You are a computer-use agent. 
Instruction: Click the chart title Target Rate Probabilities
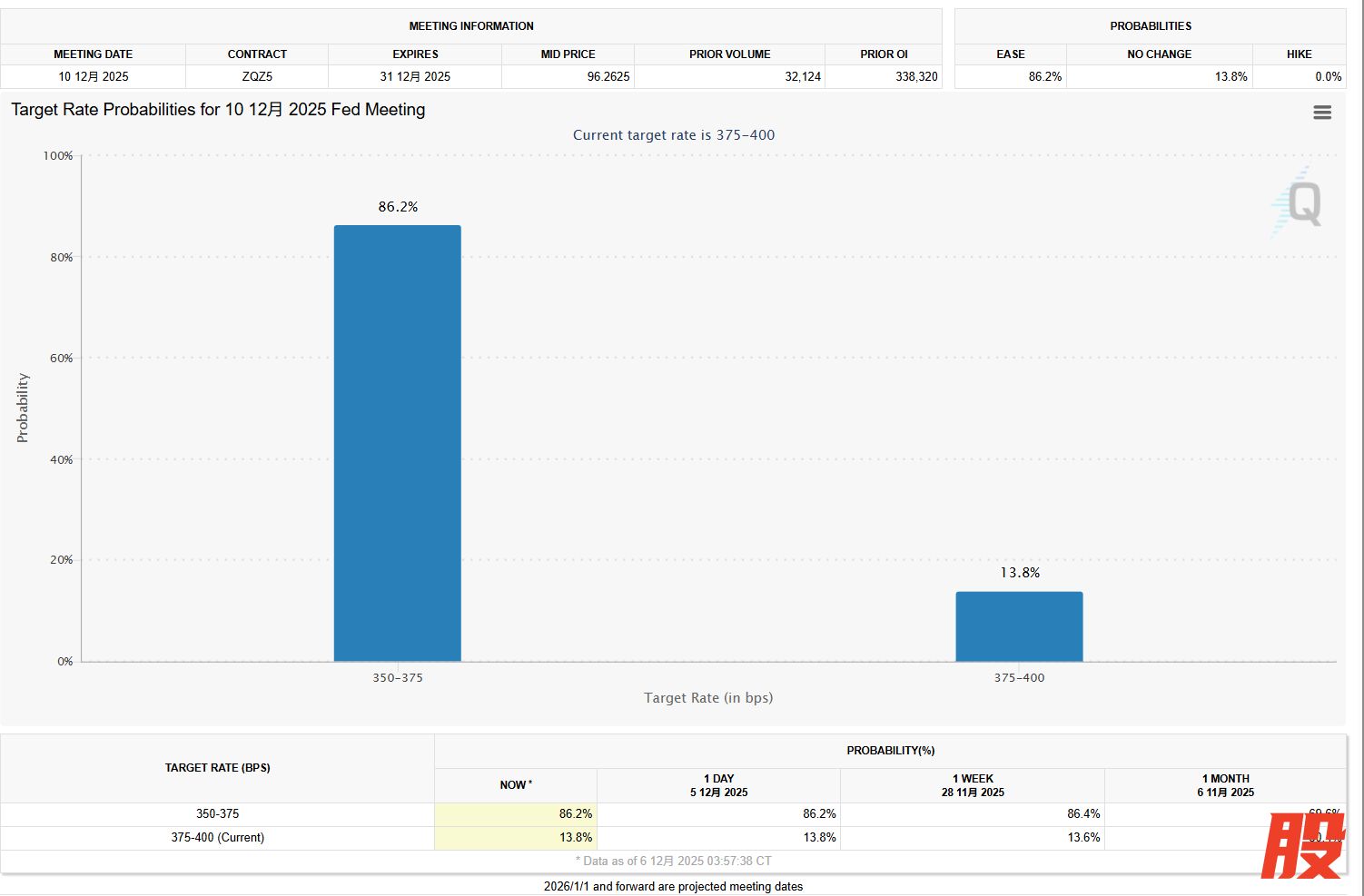(x=218, y=110)
